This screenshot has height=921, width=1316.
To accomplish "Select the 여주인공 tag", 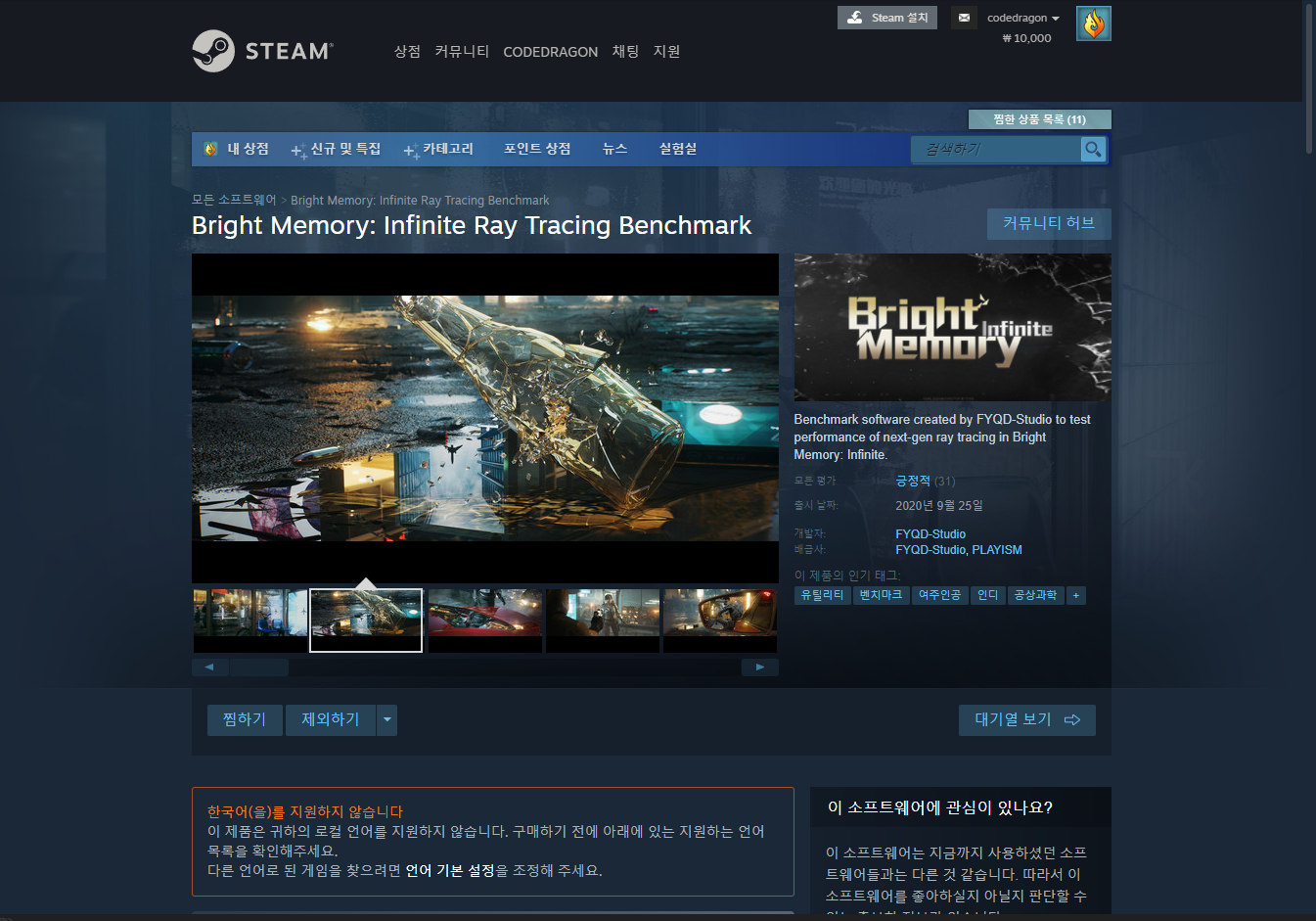I will pos(939,595).
